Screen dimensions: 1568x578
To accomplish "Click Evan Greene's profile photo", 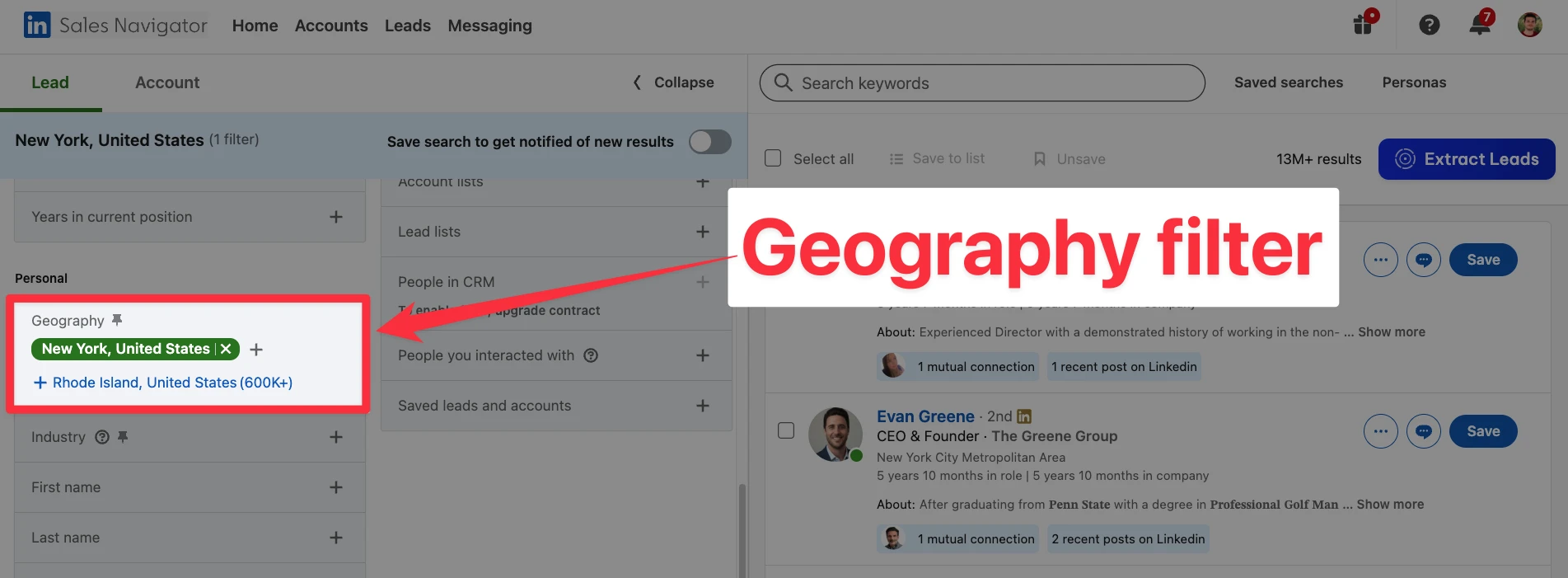I will 835,434.
